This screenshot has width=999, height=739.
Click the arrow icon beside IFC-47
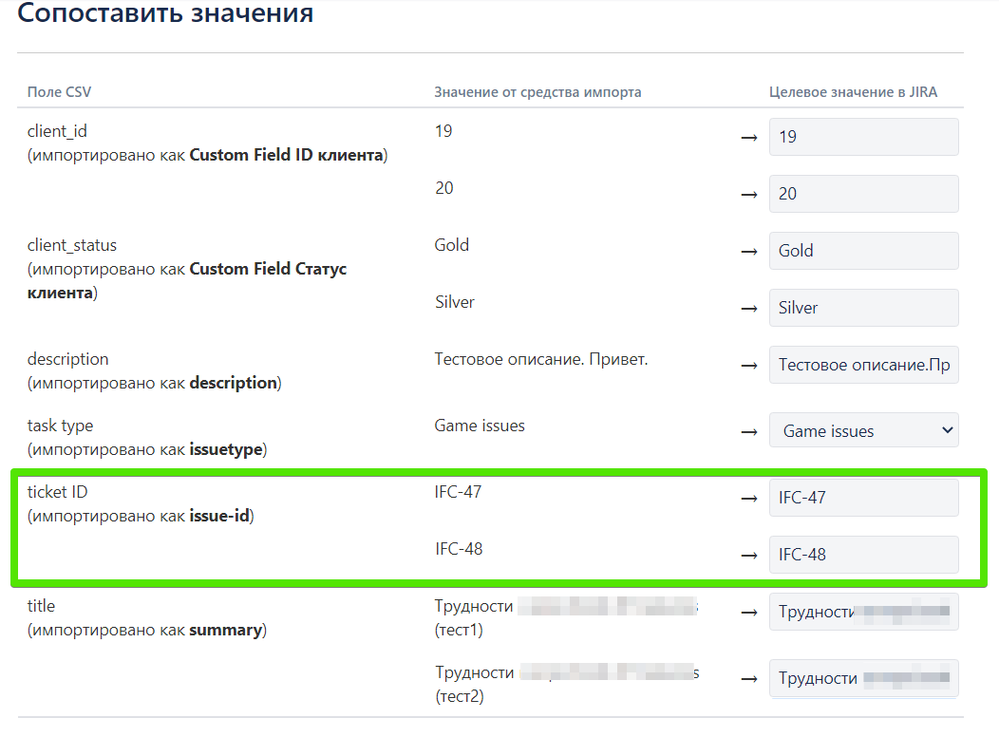pos(750,497)
